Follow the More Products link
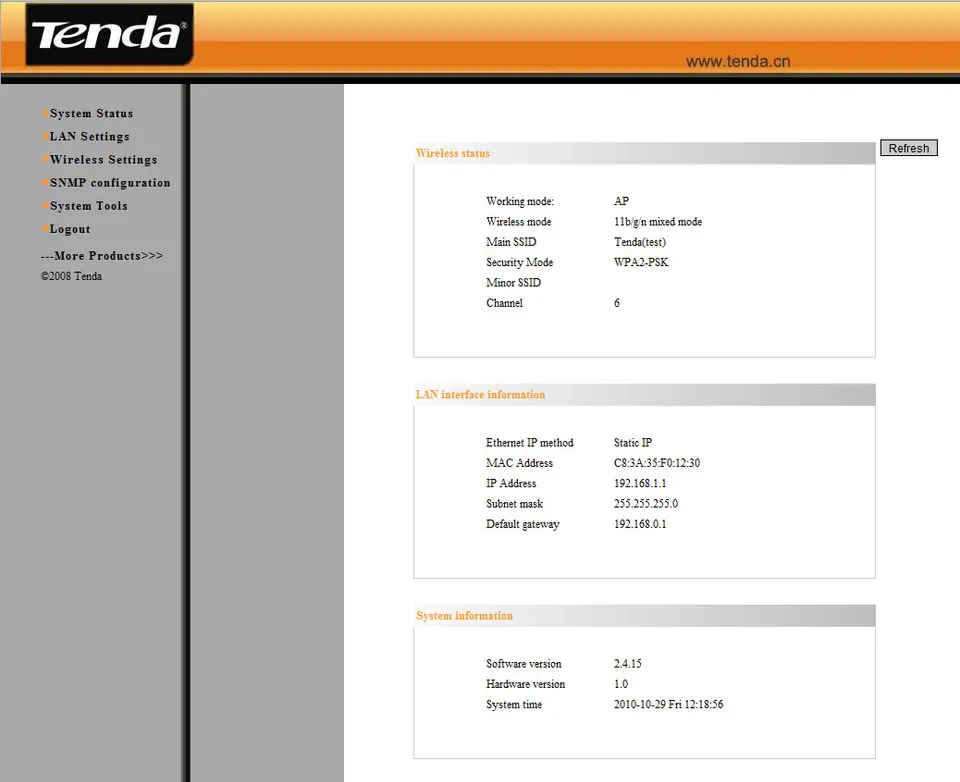The width and height of the screenshot is (960, 782). [101, 256]
